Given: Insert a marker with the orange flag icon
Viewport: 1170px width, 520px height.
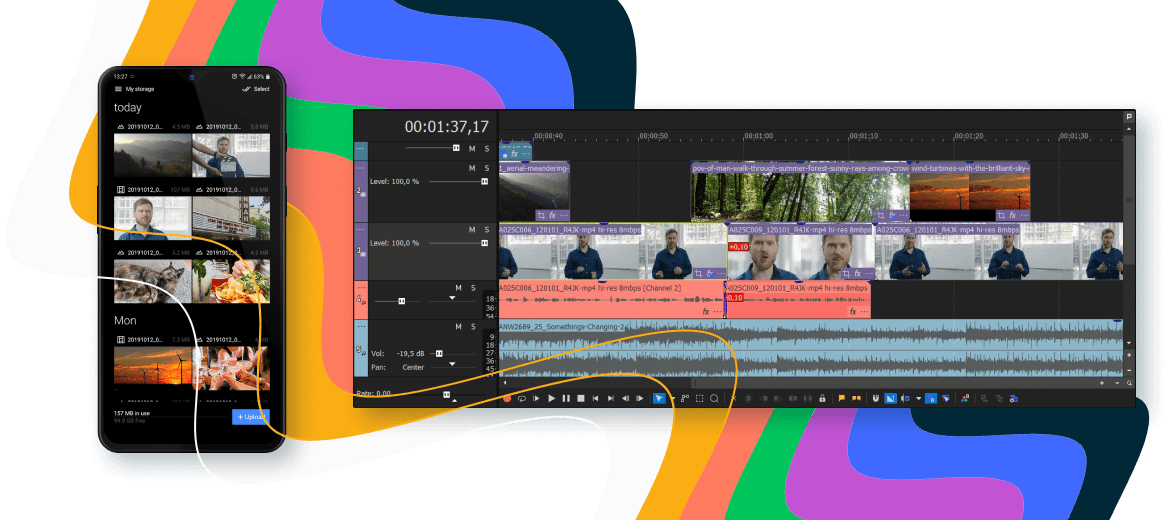Looking at the screenshot, I should pos(842,398).
